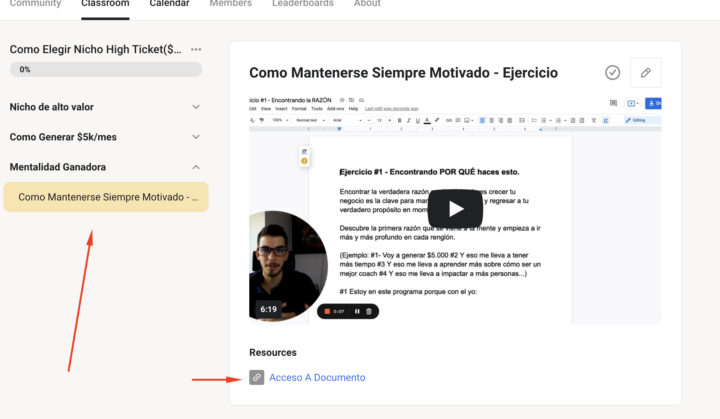
Task: Expand the Como Generar $5k/mes section
Action: tap(196, 137)
